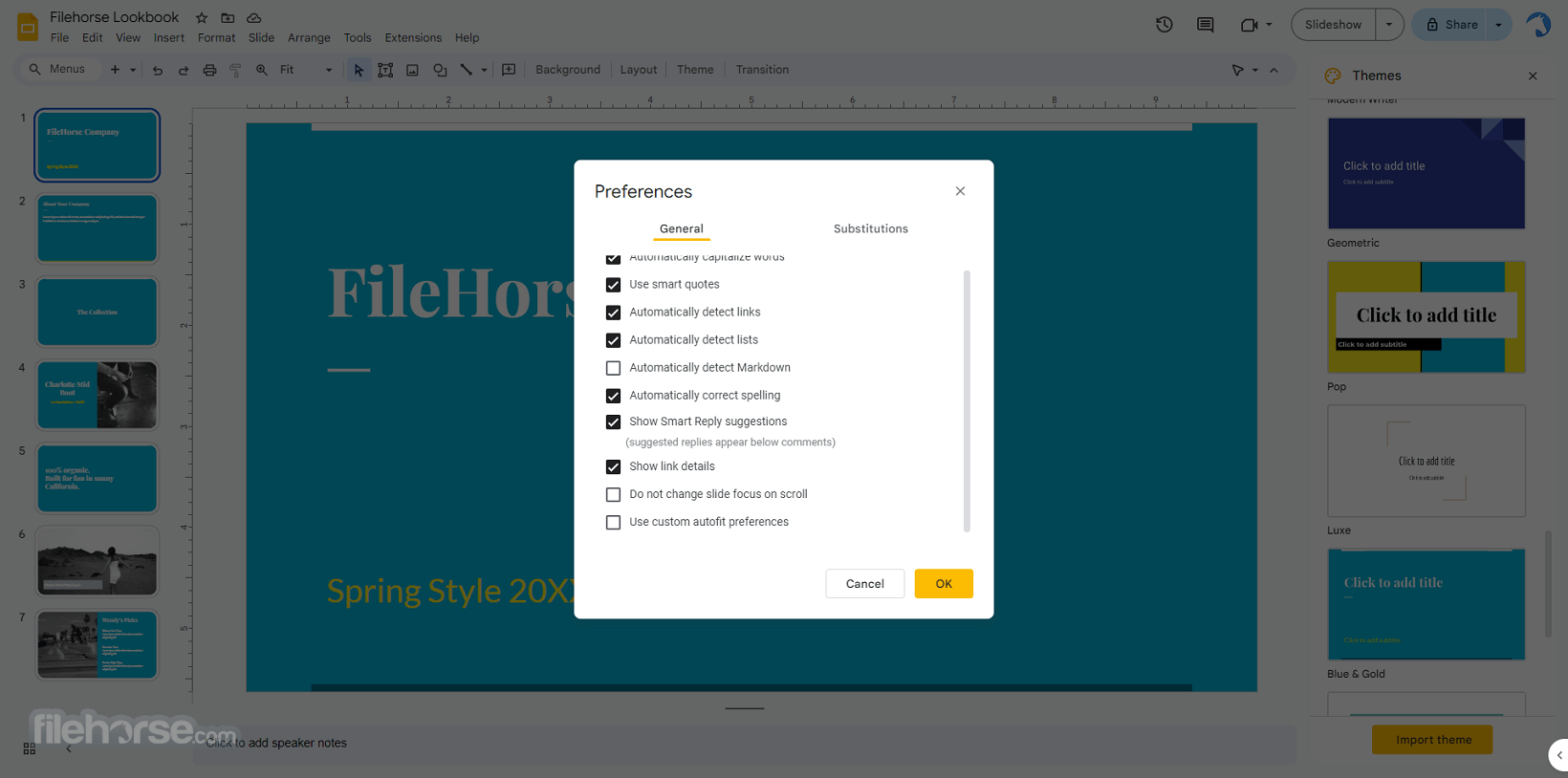The height and width of the screenshot is (778, 1568).
Task: Click the video call camera icon
Action: pyautogui.click(x=1249, y=25)
